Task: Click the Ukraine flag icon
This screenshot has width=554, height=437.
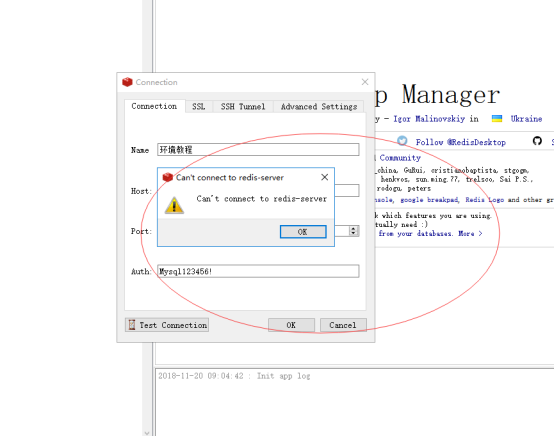Action: point(497,119)
